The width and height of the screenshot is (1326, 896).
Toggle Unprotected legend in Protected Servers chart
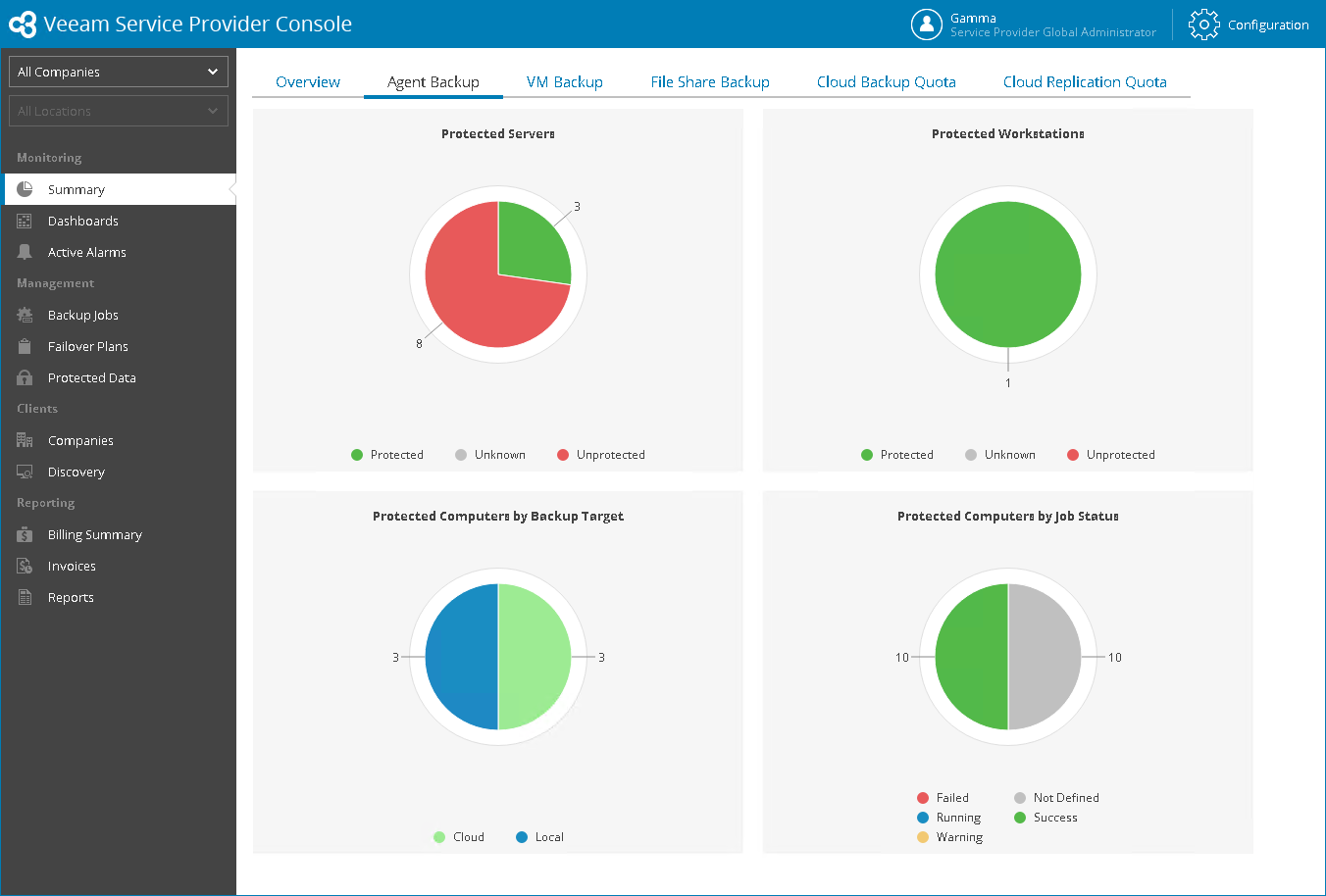(601, 455)
